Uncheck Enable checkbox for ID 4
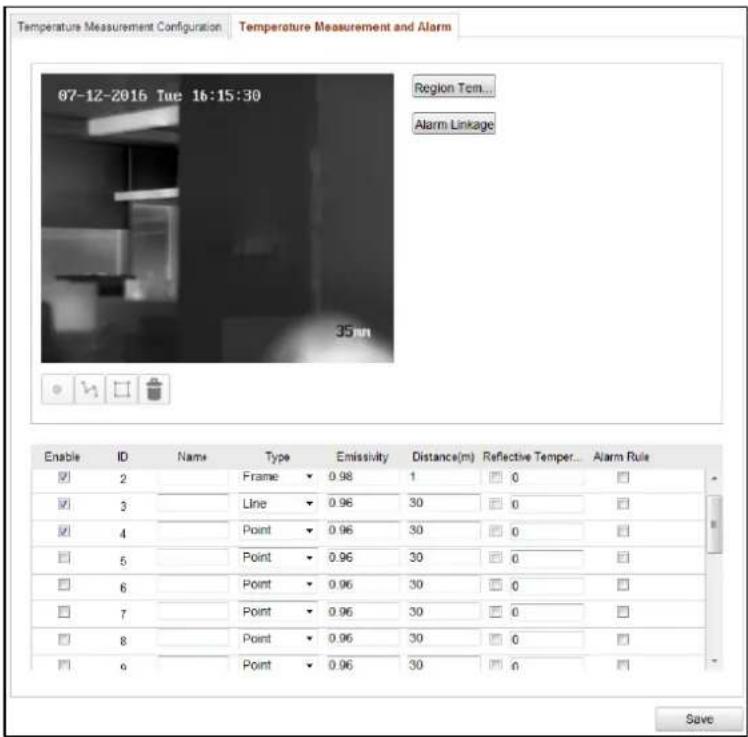748x737 pixels. [x=64, y=530]
